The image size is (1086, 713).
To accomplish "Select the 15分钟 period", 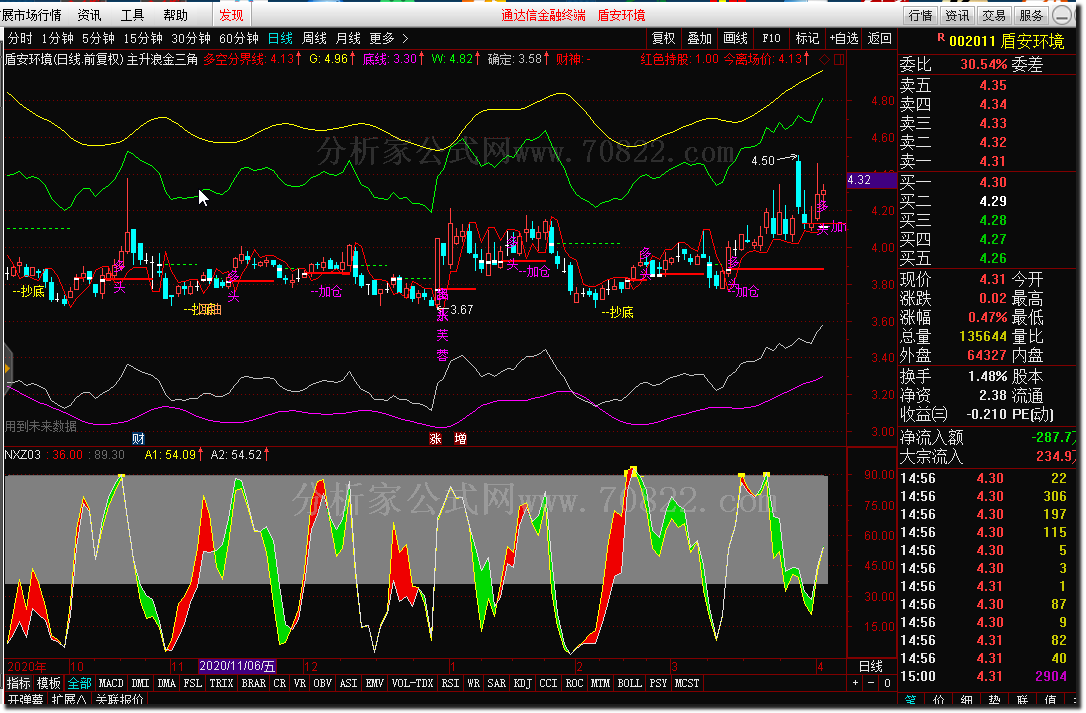I will [143, 38].
